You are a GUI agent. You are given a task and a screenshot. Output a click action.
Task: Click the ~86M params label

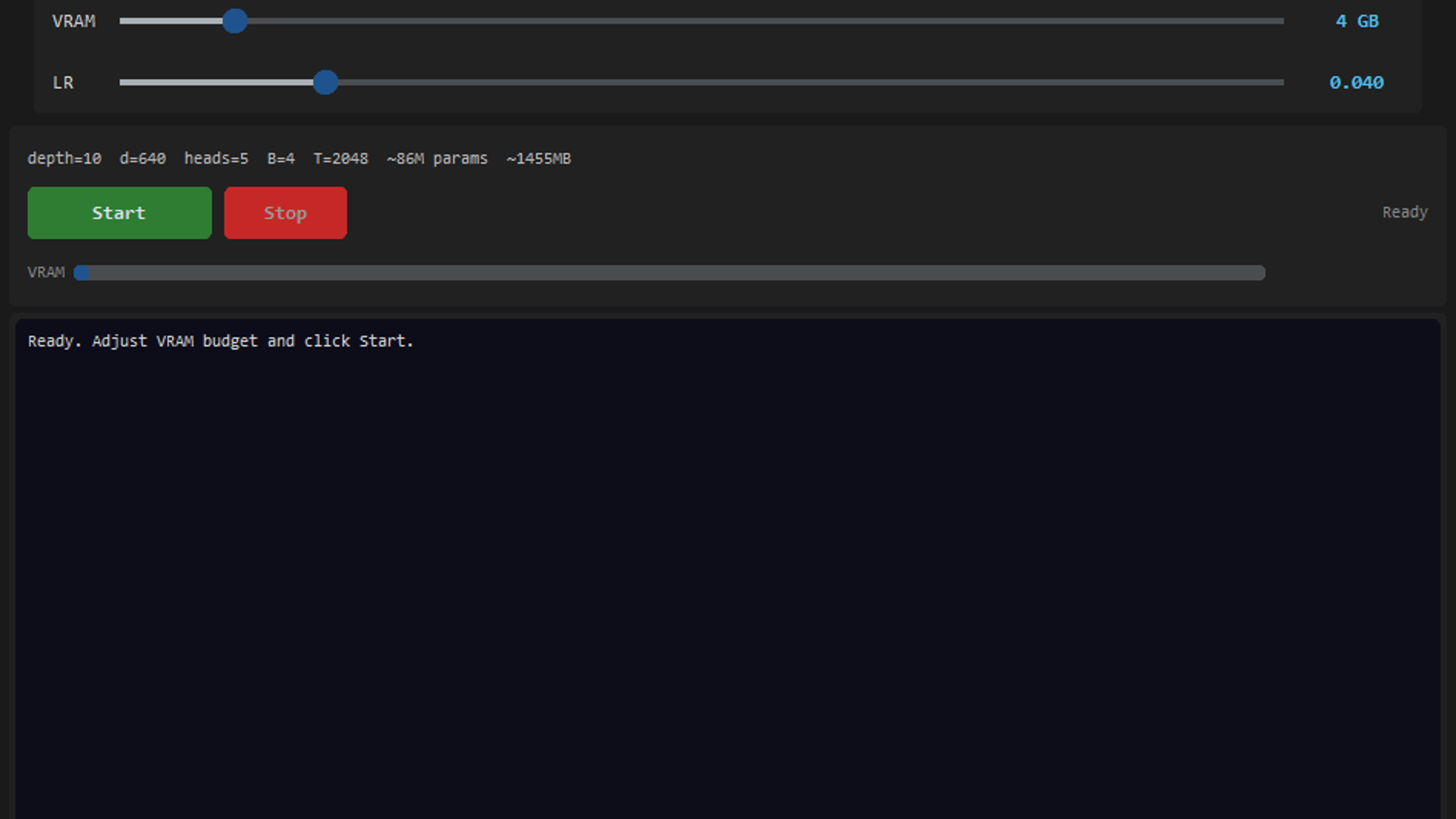coord(437,158)
